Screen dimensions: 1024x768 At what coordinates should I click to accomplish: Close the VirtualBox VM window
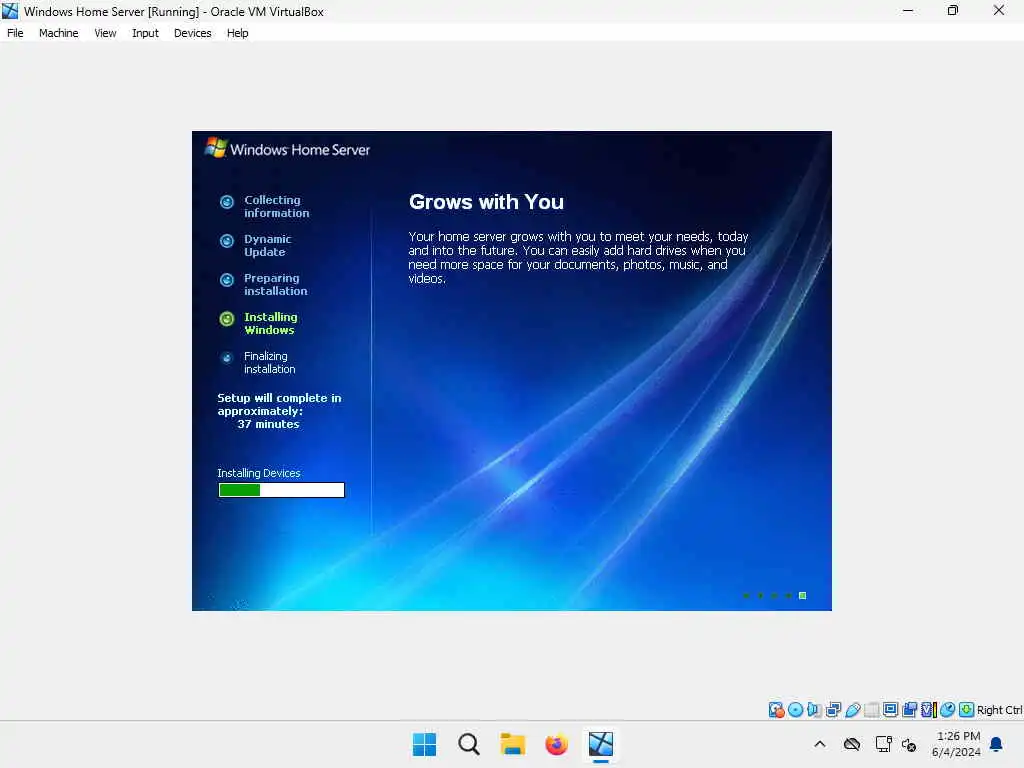[999, 10]
